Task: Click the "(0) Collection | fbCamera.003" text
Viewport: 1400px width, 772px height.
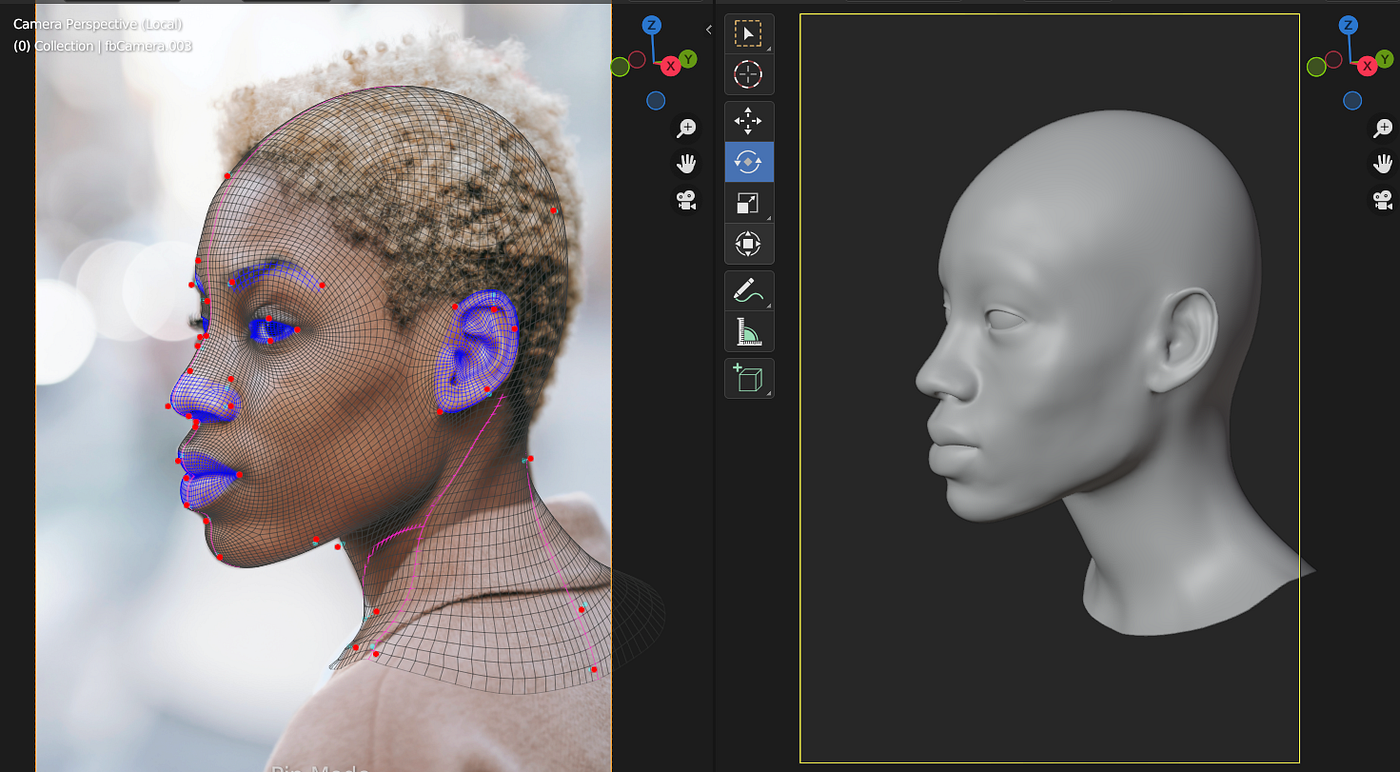Action: (x=102, y=46)
